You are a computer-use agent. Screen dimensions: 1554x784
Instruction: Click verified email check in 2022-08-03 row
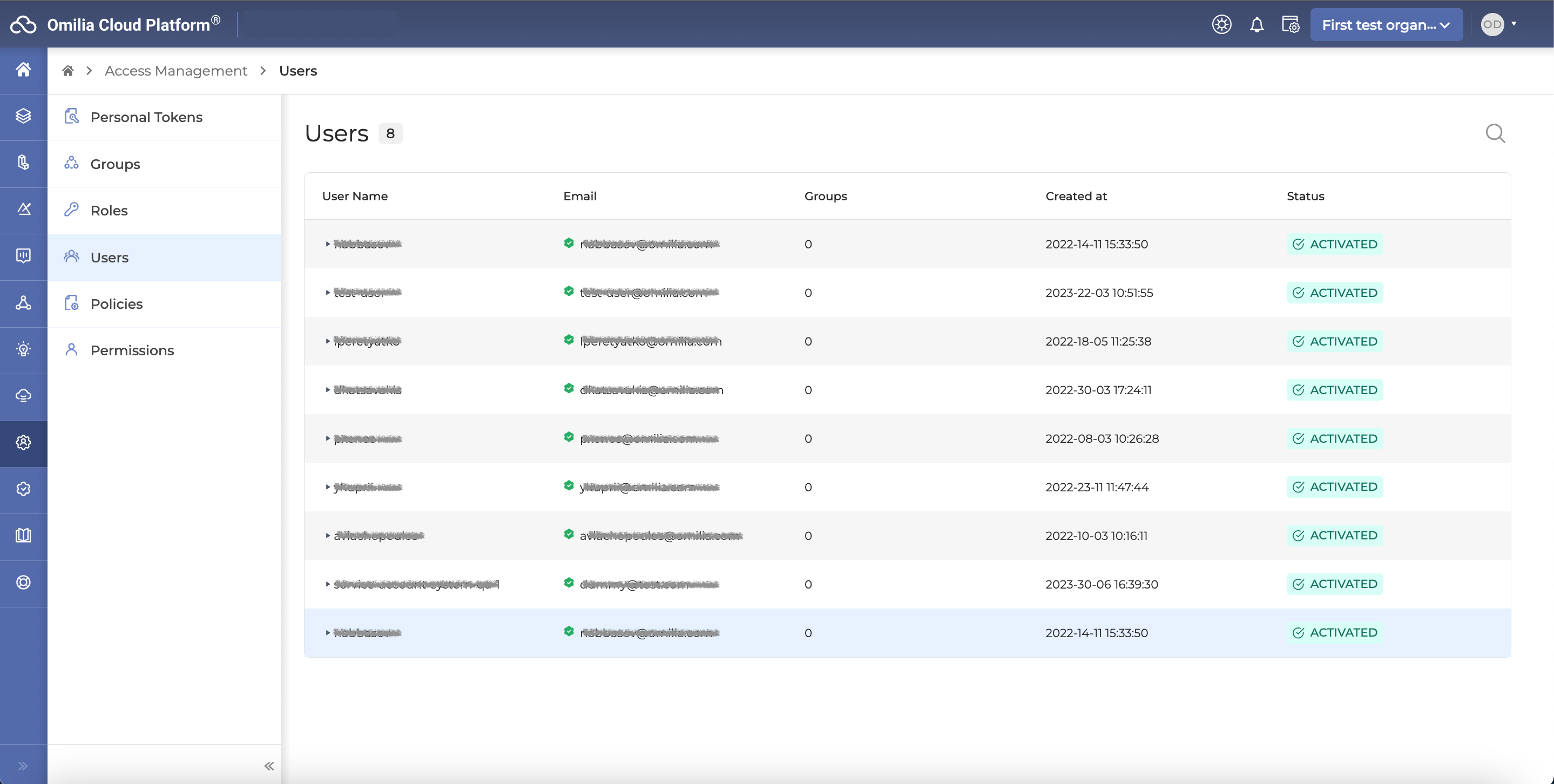click(x=568, y=437)
